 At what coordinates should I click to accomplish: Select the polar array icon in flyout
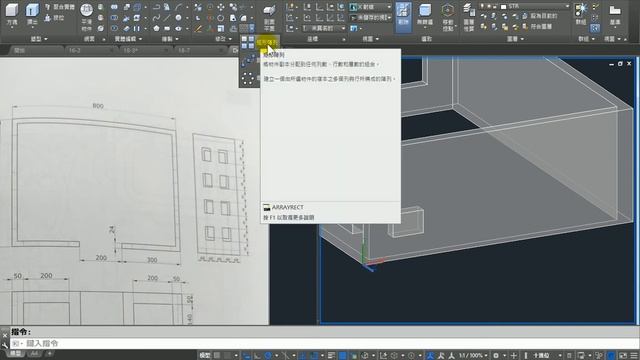click(x=248, y=78)
